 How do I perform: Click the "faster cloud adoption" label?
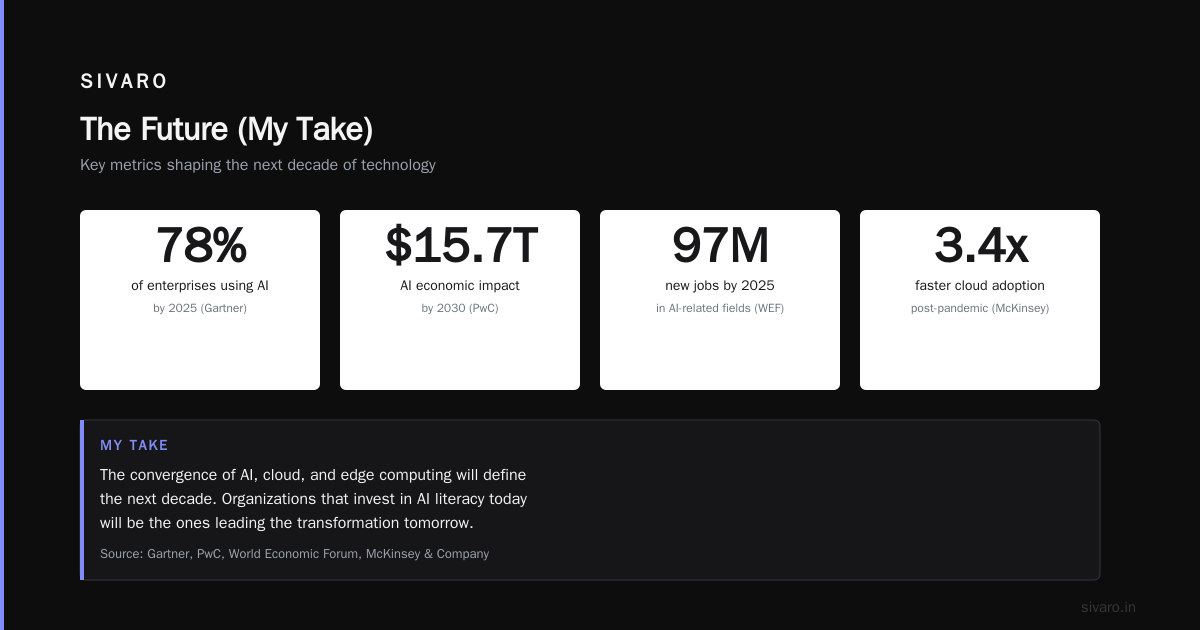(980, 286)
